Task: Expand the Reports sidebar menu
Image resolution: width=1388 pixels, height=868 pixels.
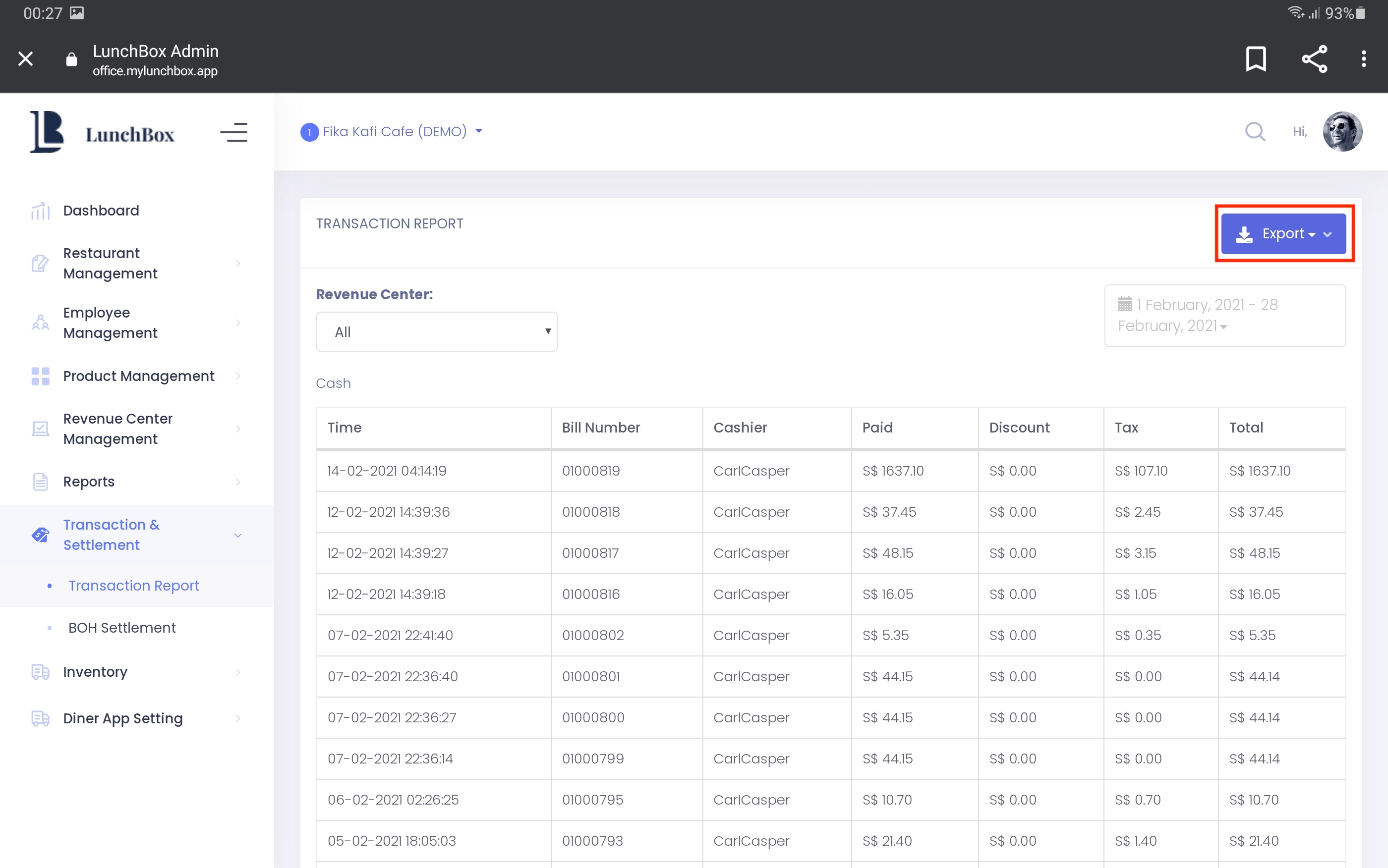Action: click(x=89, y=482)
